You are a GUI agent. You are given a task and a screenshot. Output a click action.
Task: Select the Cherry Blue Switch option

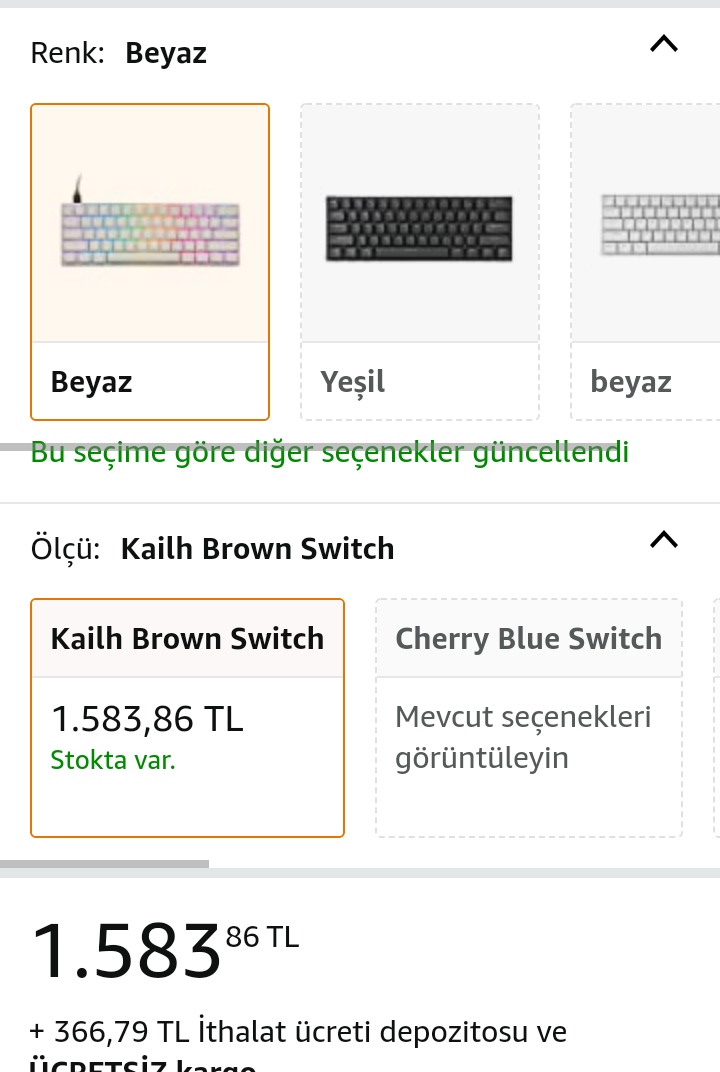pyautogui.click(x=528, y=639)
